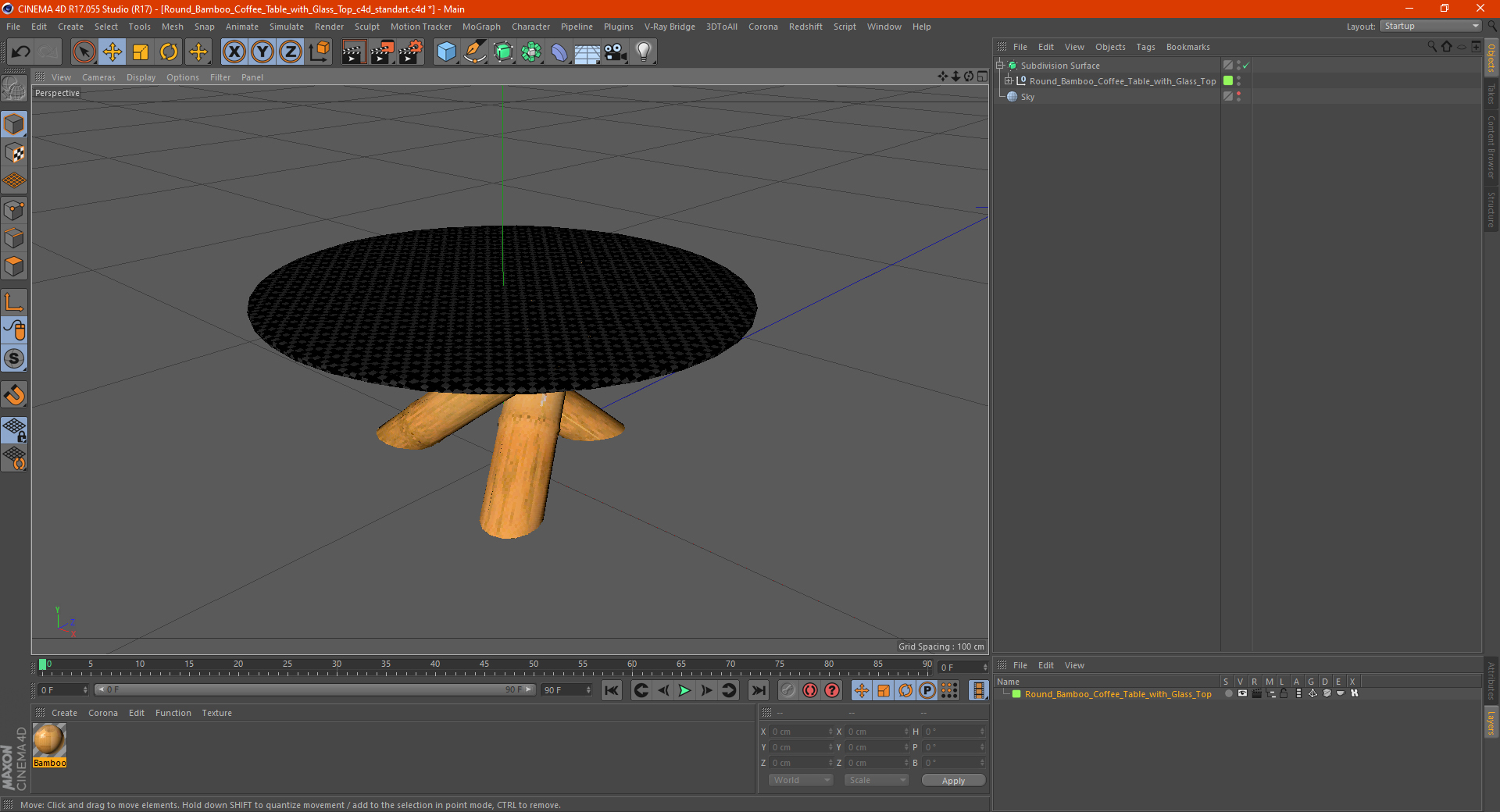Screen dimensions: 1500x812
Task: Expand Round_Bamboo_Coffee_Table_with_Glass_Top object in the Objects tree
Action: click(x=1009, y=81)
